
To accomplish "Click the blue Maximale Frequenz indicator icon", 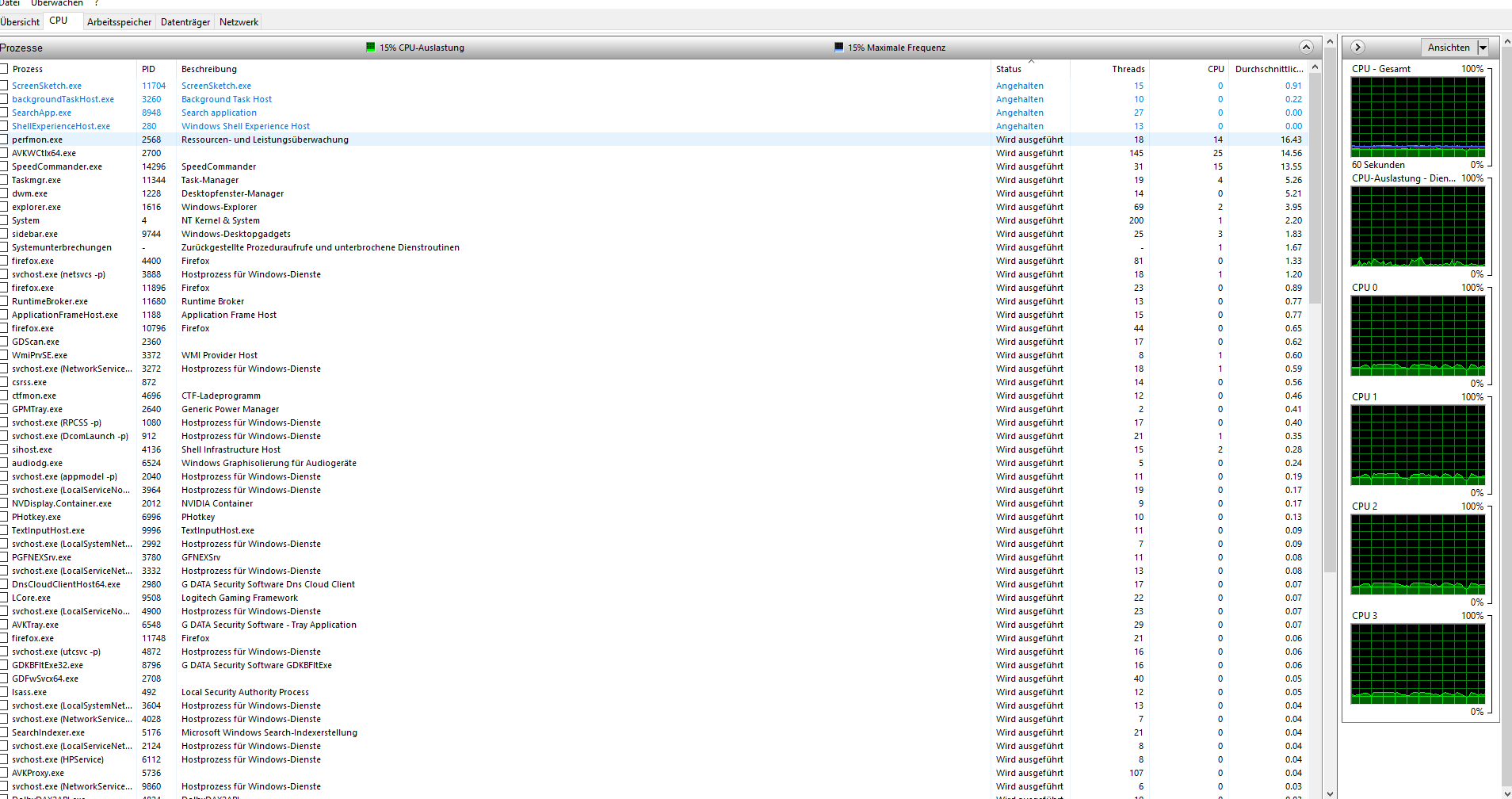I will coord(838,47).
